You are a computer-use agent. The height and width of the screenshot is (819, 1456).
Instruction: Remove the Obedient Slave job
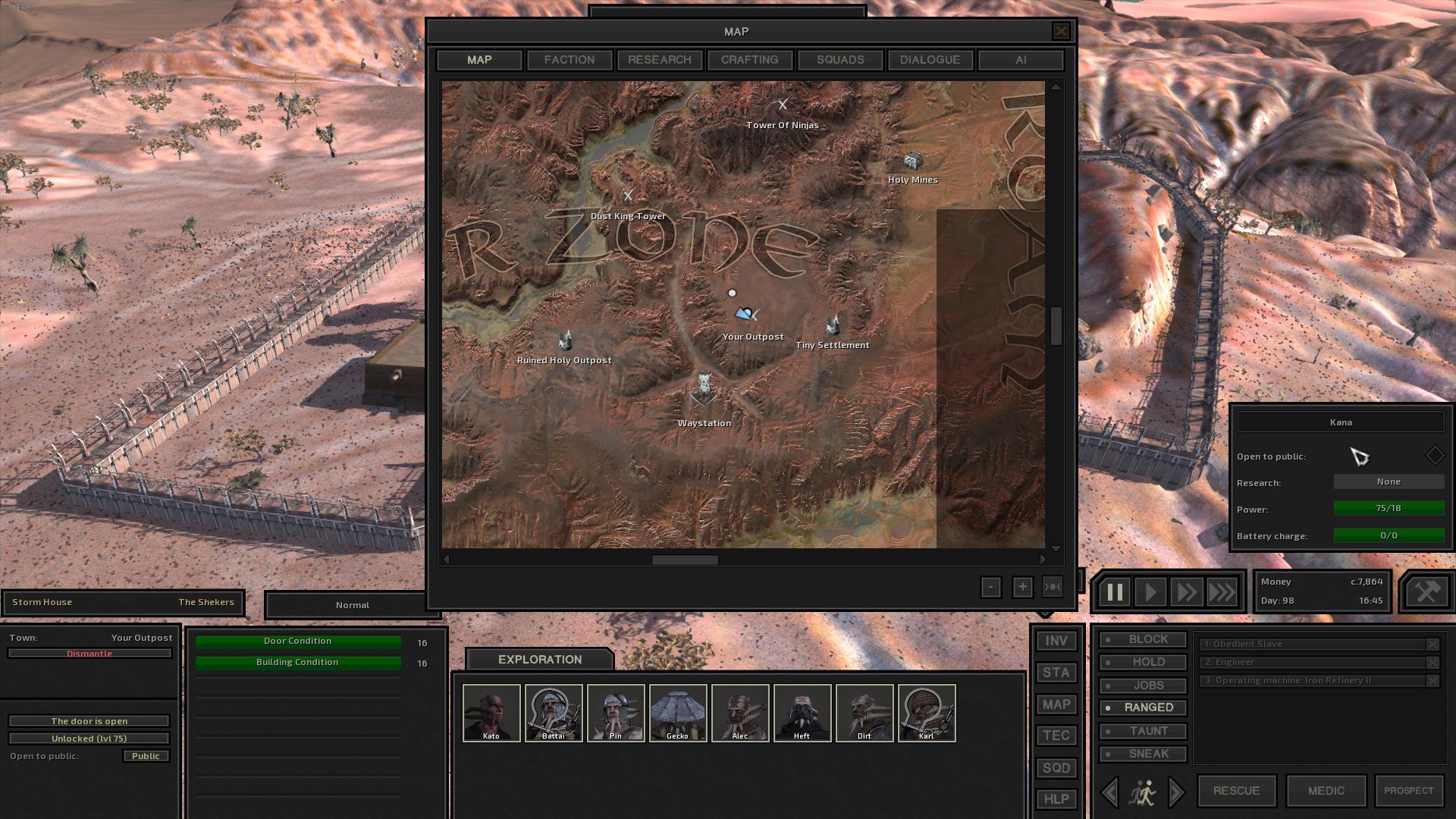(1432, 644)
